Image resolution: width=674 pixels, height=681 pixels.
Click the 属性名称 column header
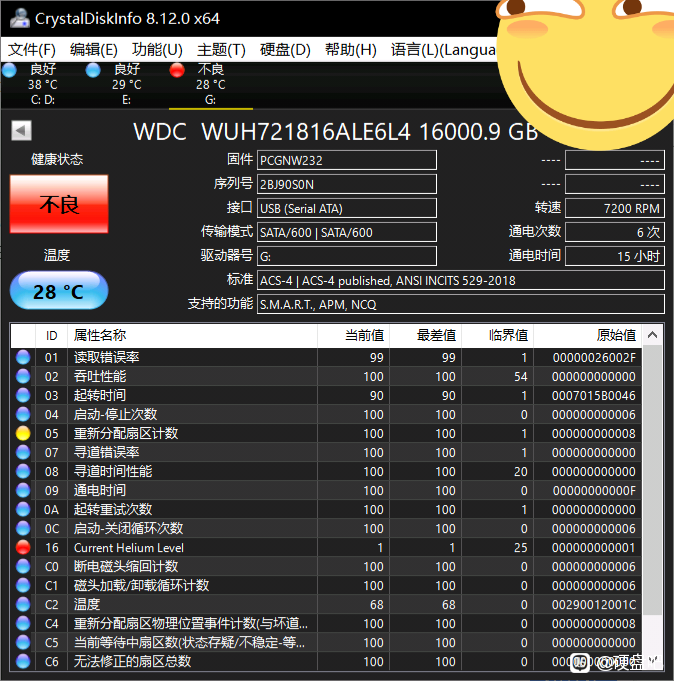click(192, 335)
